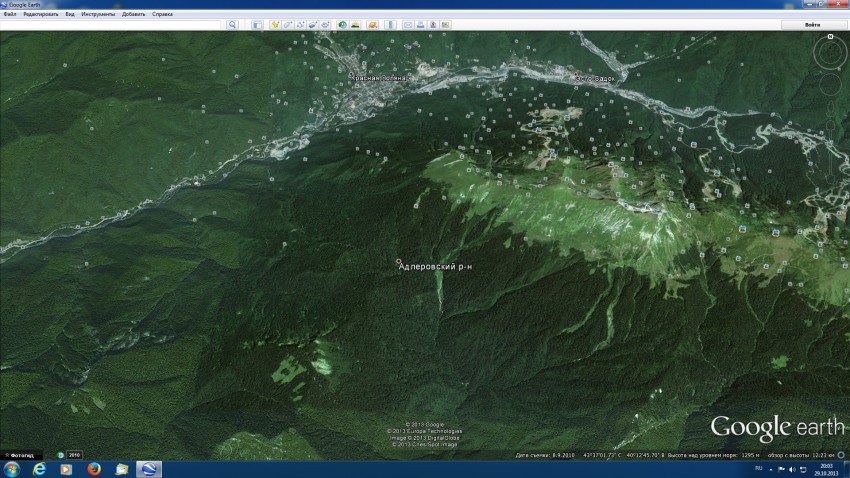Add a placemark with the pushpin icon
Screen dimensions: 850x478
(x=274, y=24)
